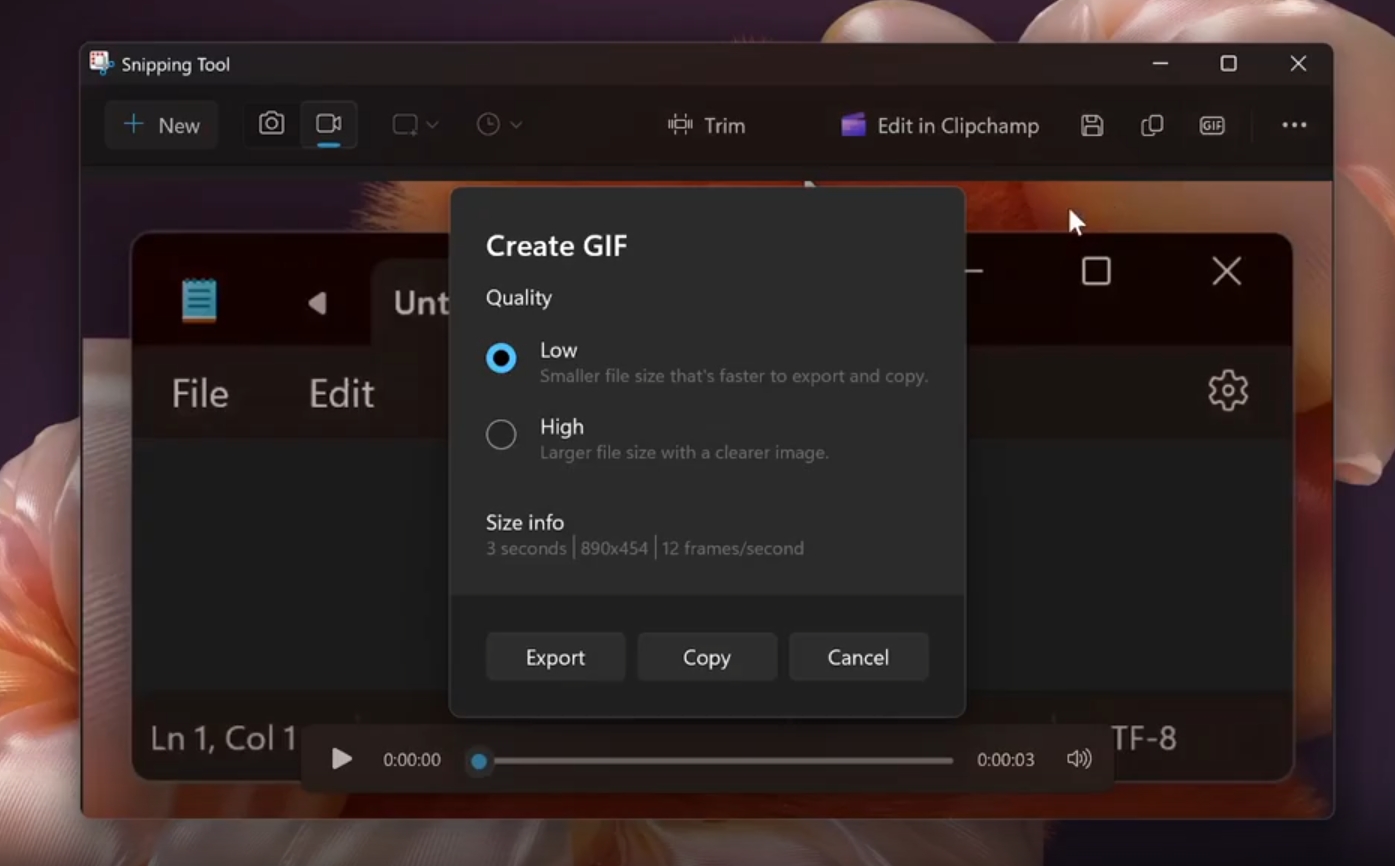Screen dimensions: 1395x866
Task: Select the Low quality radio option
Action: (x=501, y=358)
